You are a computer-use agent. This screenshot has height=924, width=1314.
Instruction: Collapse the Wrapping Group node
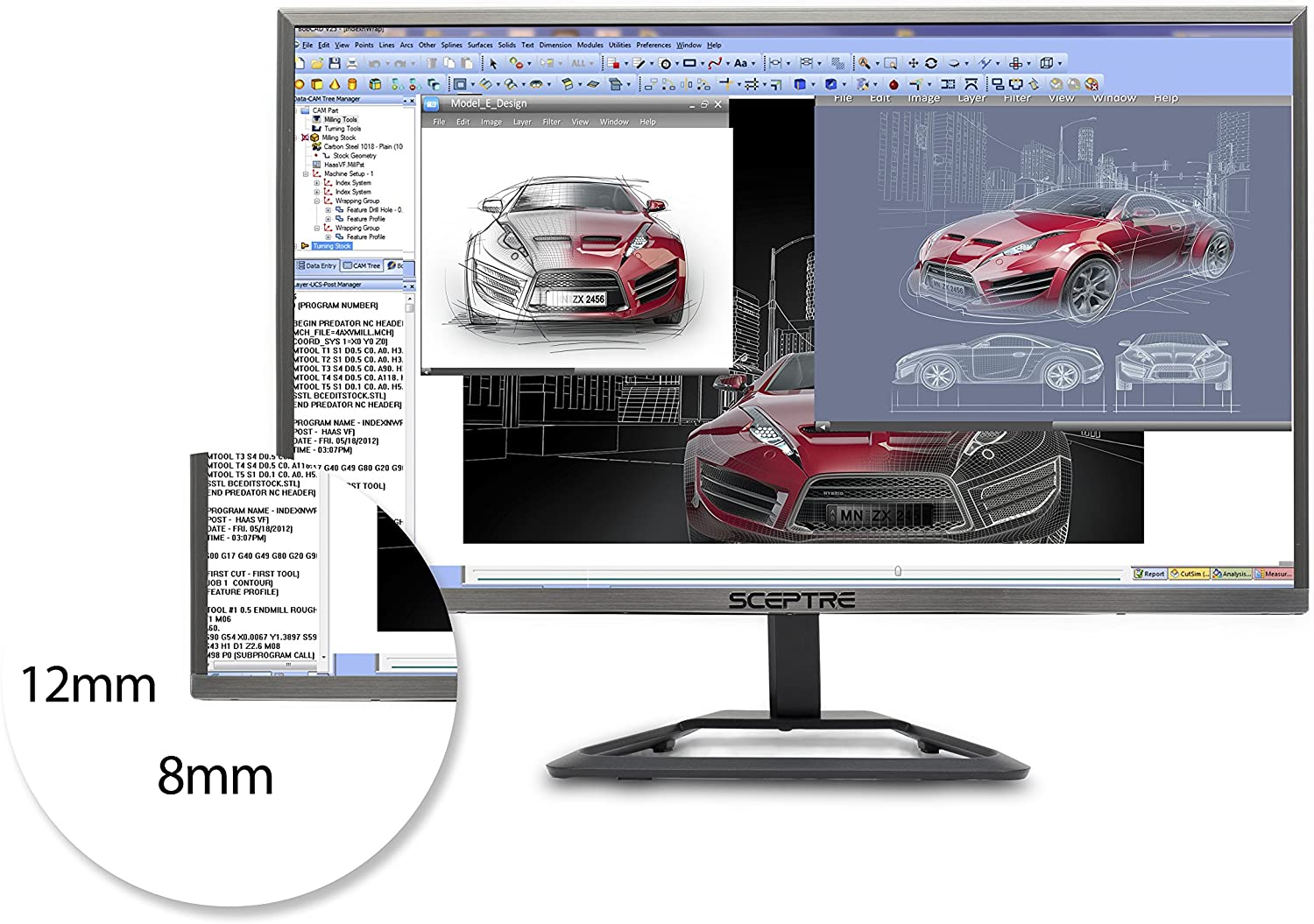click(x=317, y=201)
